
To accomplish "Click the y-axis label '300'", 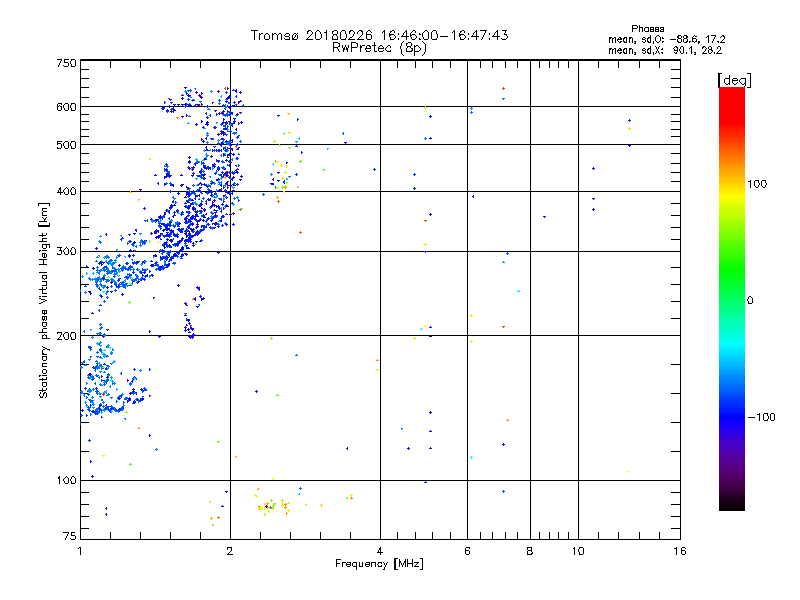I will point(66,252).
